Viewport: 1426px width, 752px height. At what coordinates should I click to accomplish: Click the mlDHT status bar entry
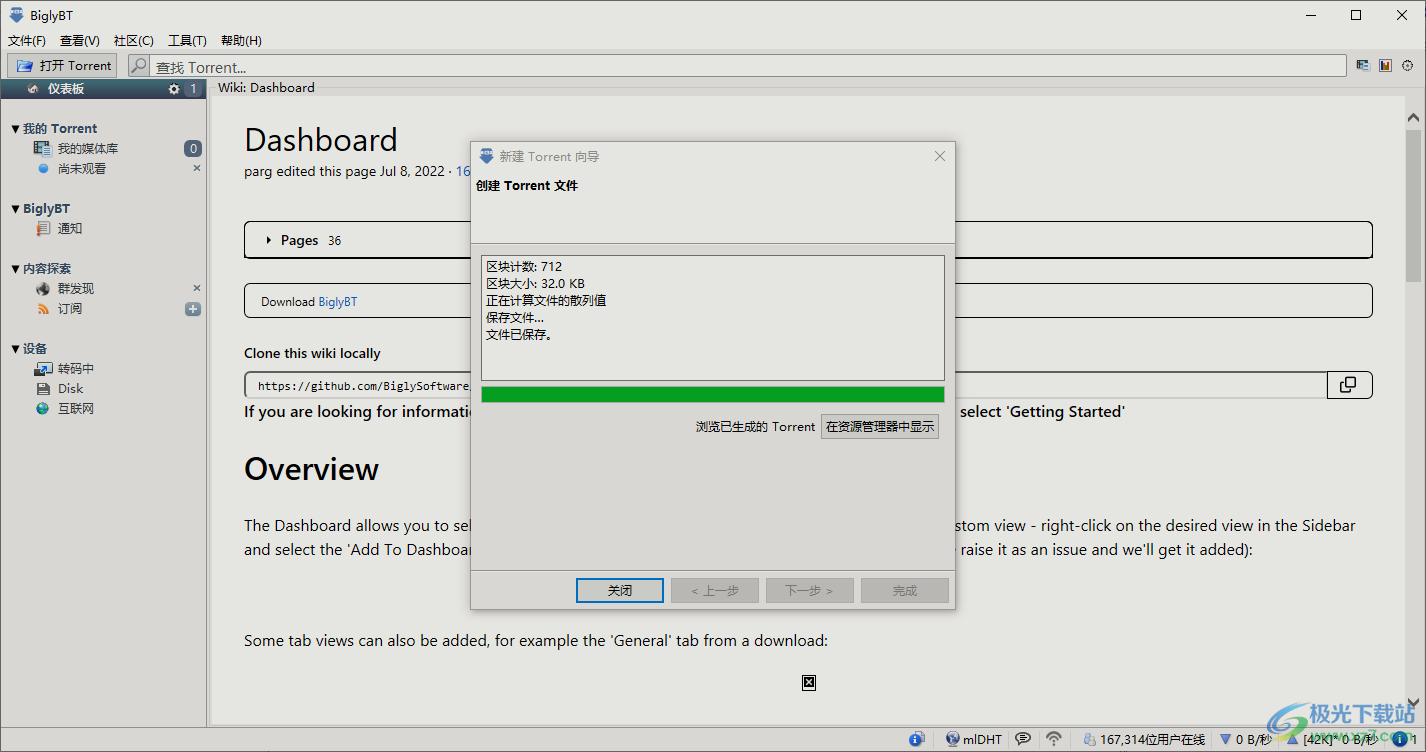point(974,740)
